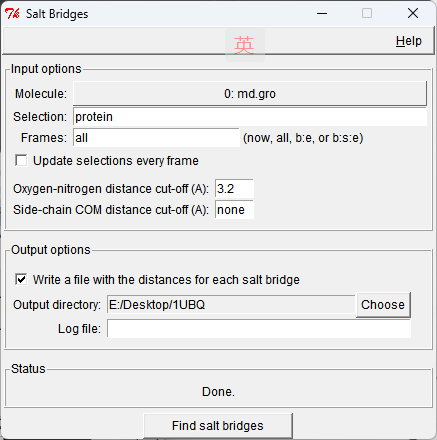Click the red IME language indicator icon
This screenshot has width=437, height=440.
pyautogui.click(x=244, y=45)
